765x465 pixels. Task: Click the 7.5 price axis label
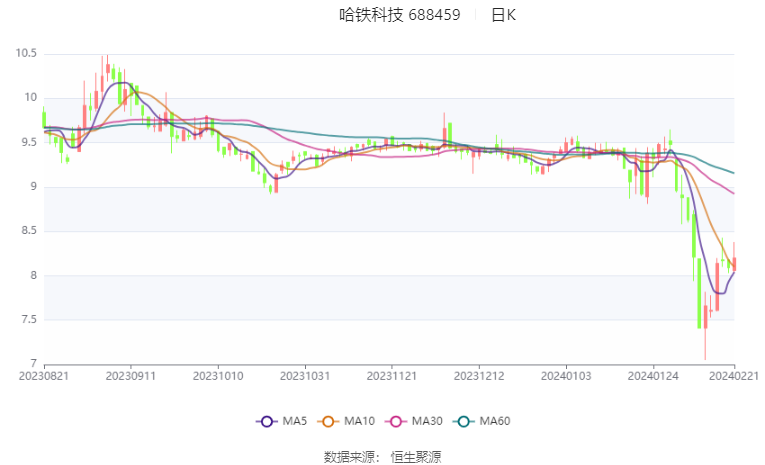(x=29, y=320)
